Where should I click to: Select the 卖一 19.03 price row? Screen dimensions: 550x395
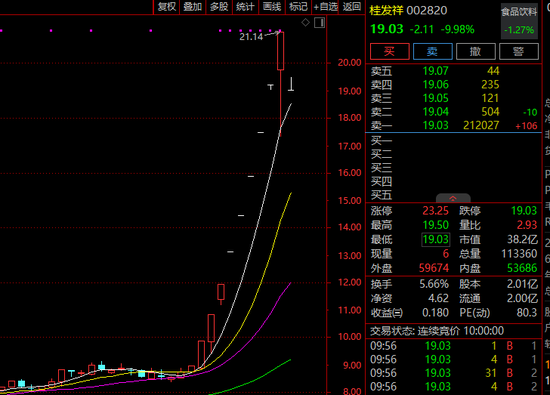454,125
